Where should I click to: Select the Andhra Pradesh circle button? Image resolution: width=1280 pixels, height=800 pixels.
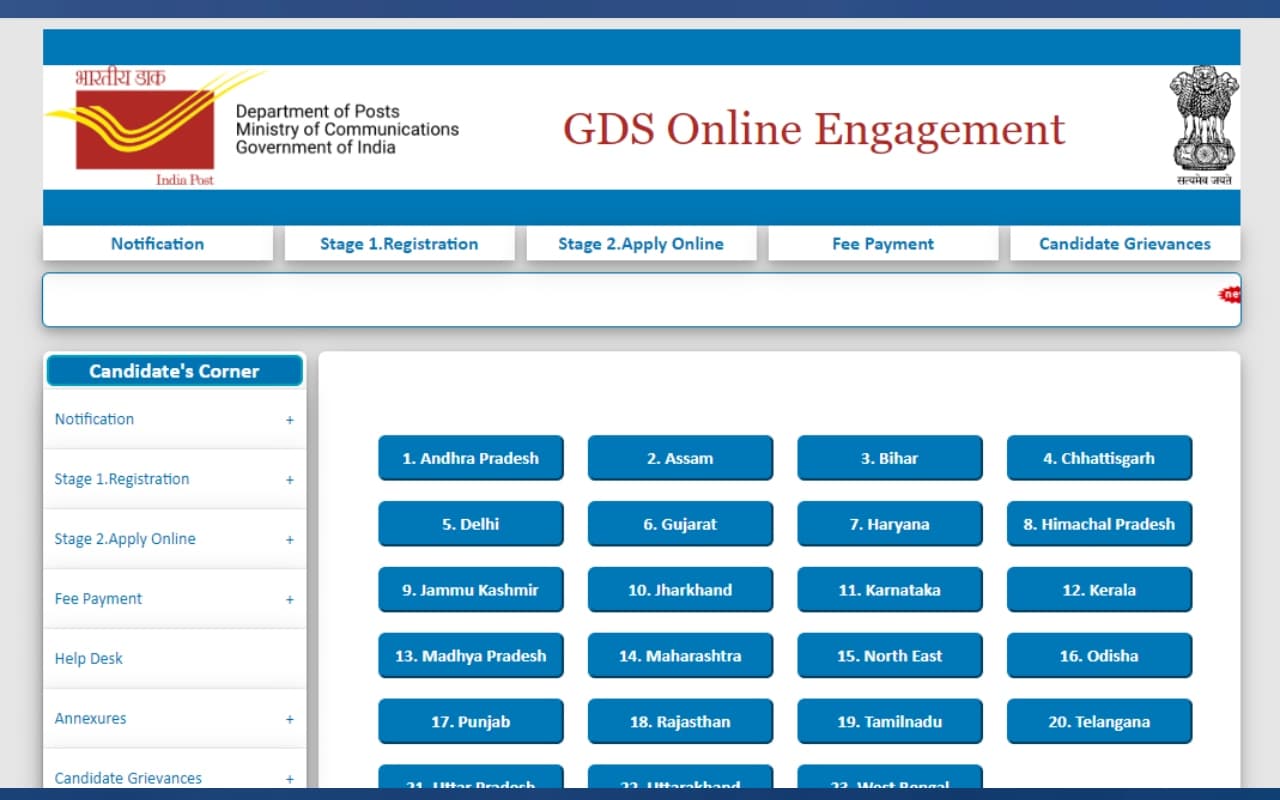pos(470,458)
